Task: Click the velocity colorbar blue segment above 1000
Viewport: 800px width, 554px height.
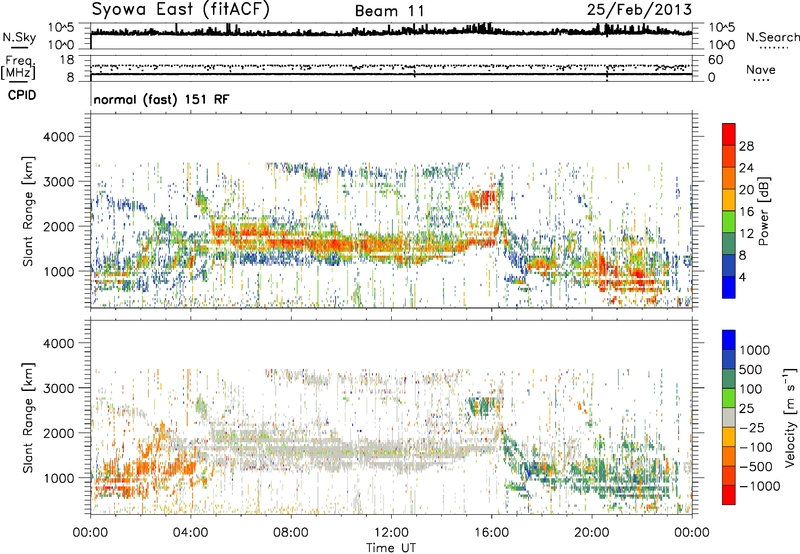Action: coord(729,340)
